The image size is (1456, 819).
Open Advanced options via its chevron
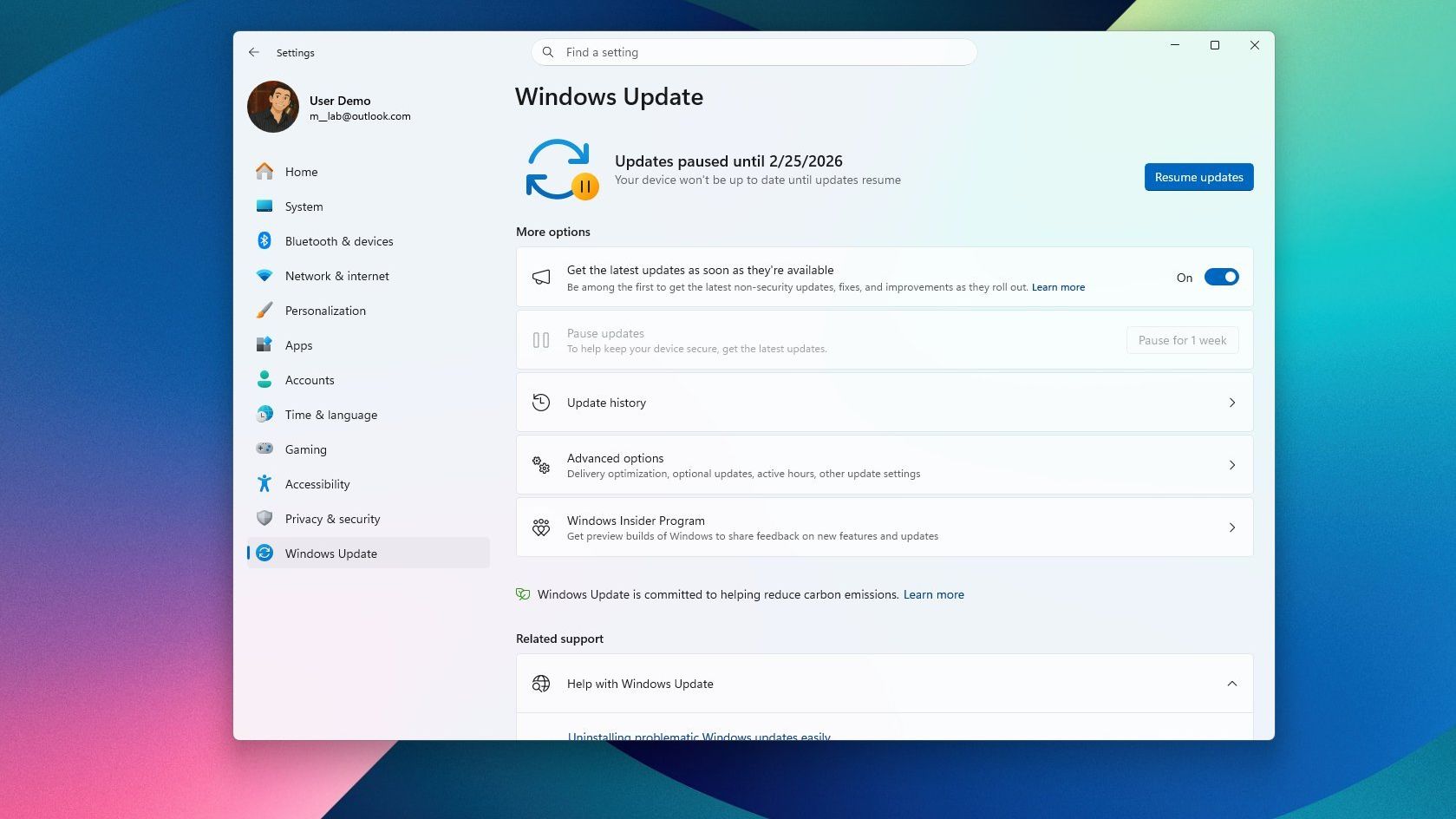[x=1232, y=465]
